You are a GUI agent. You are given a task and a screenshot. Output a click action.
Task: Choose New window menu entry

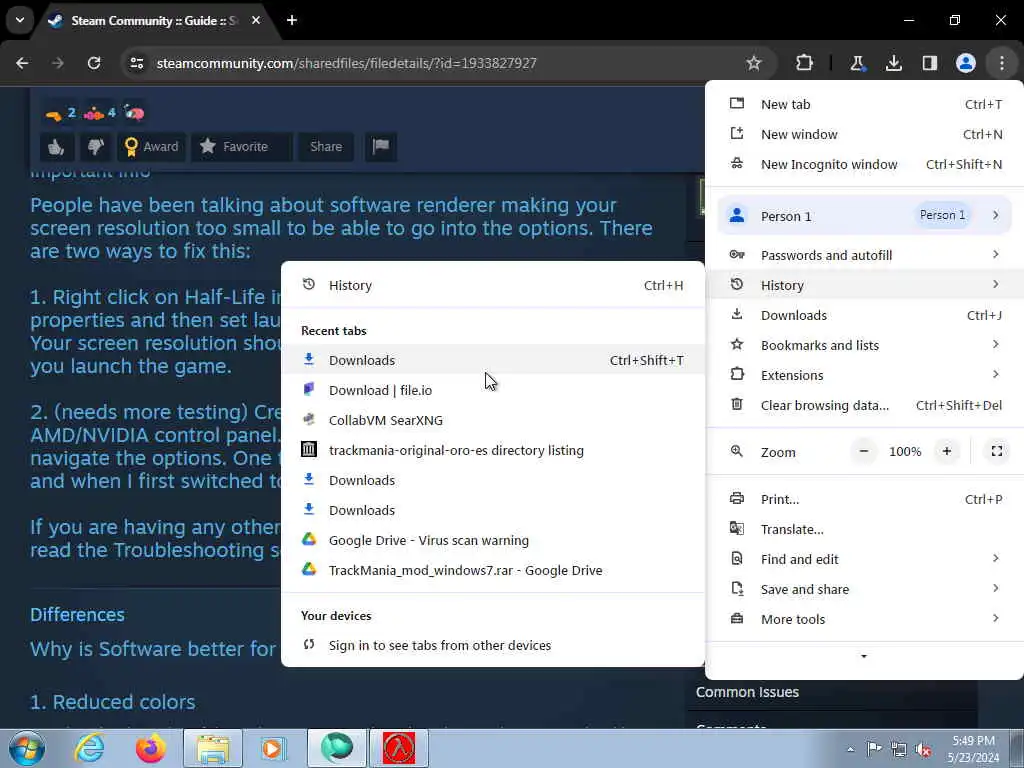(864, 135)
